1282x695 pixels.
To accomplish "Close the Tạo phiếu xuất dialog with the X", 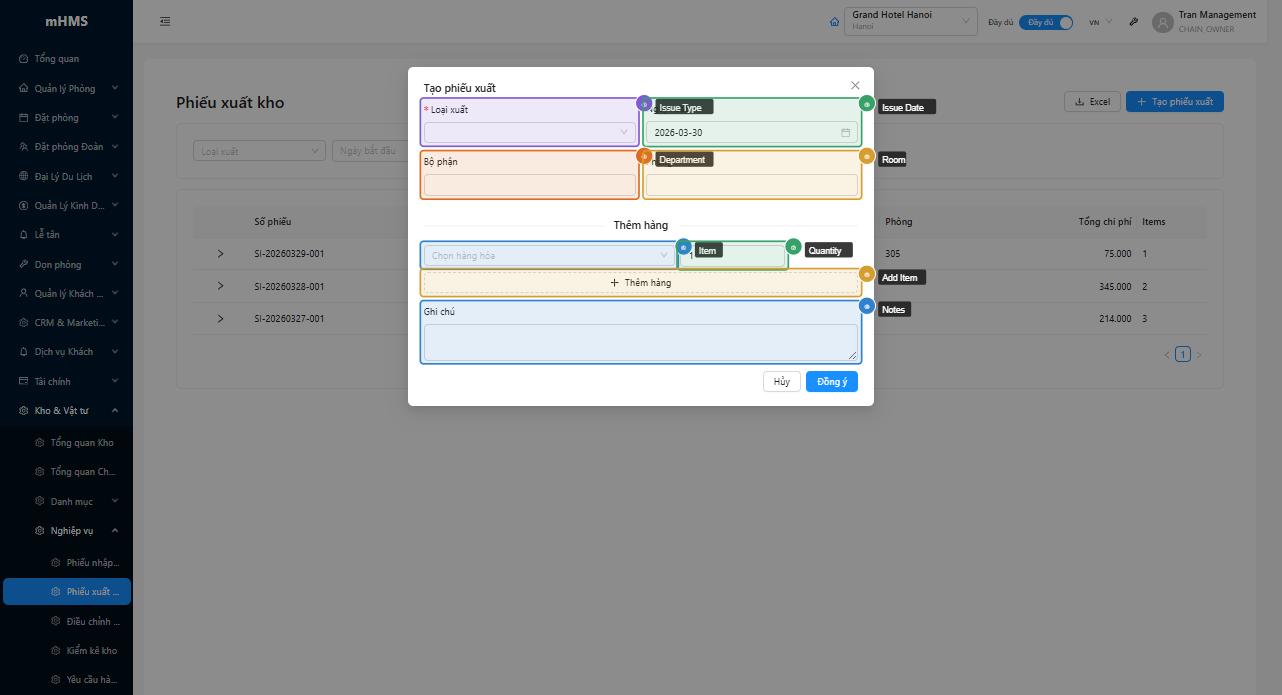I will [855, 86].
